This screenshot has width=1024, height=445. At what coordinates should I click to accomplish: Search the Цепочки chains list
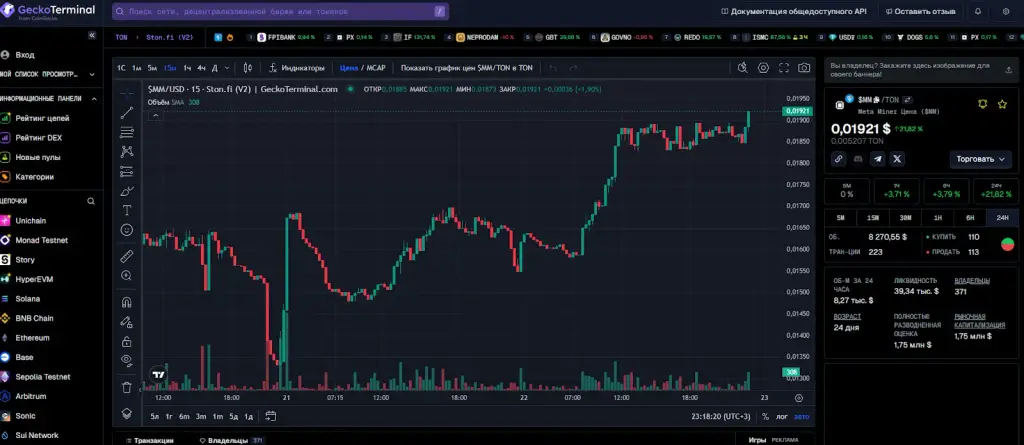(x=91, y=201)
